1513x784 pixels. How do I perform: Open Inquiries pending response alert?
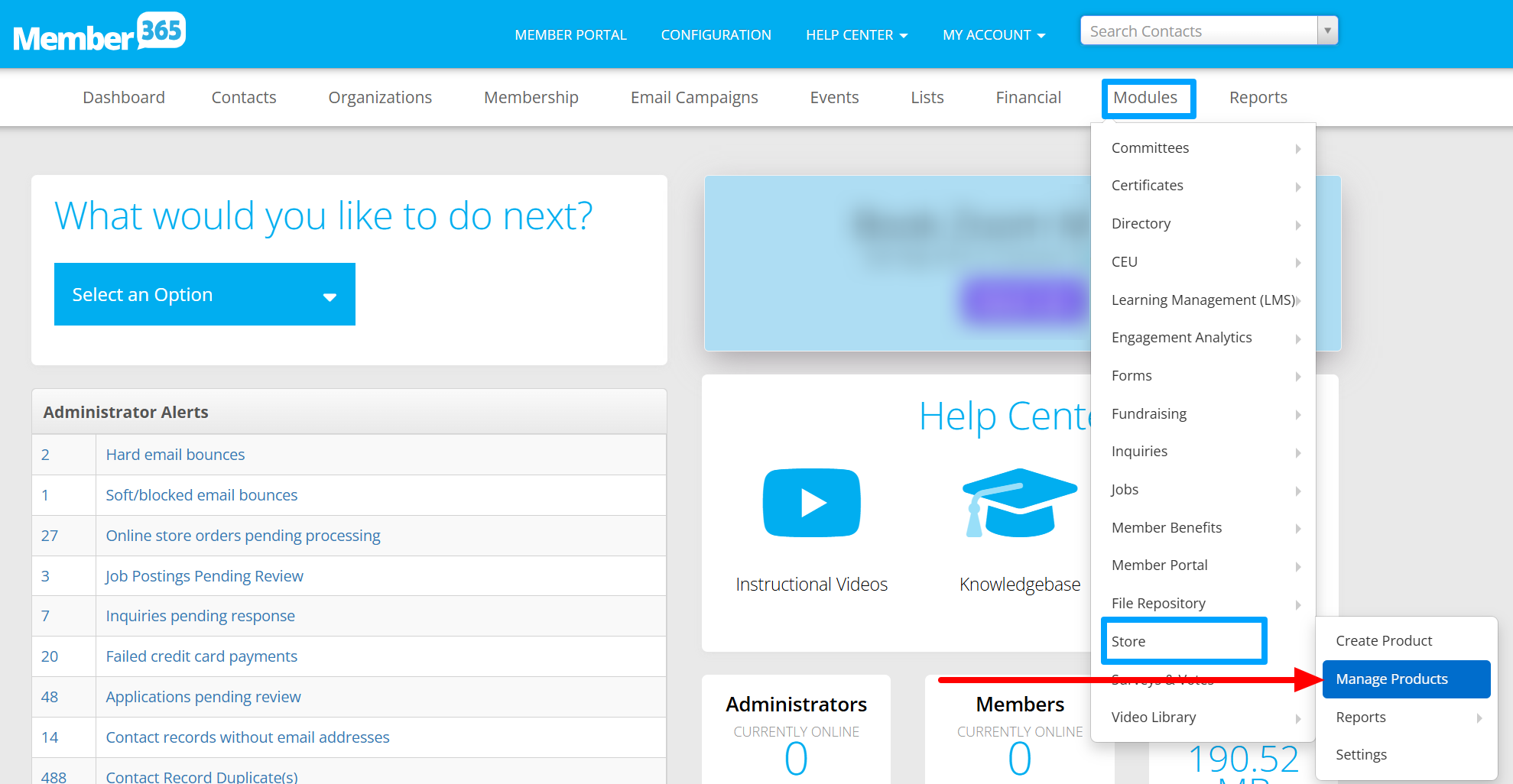tap(200, 616)
